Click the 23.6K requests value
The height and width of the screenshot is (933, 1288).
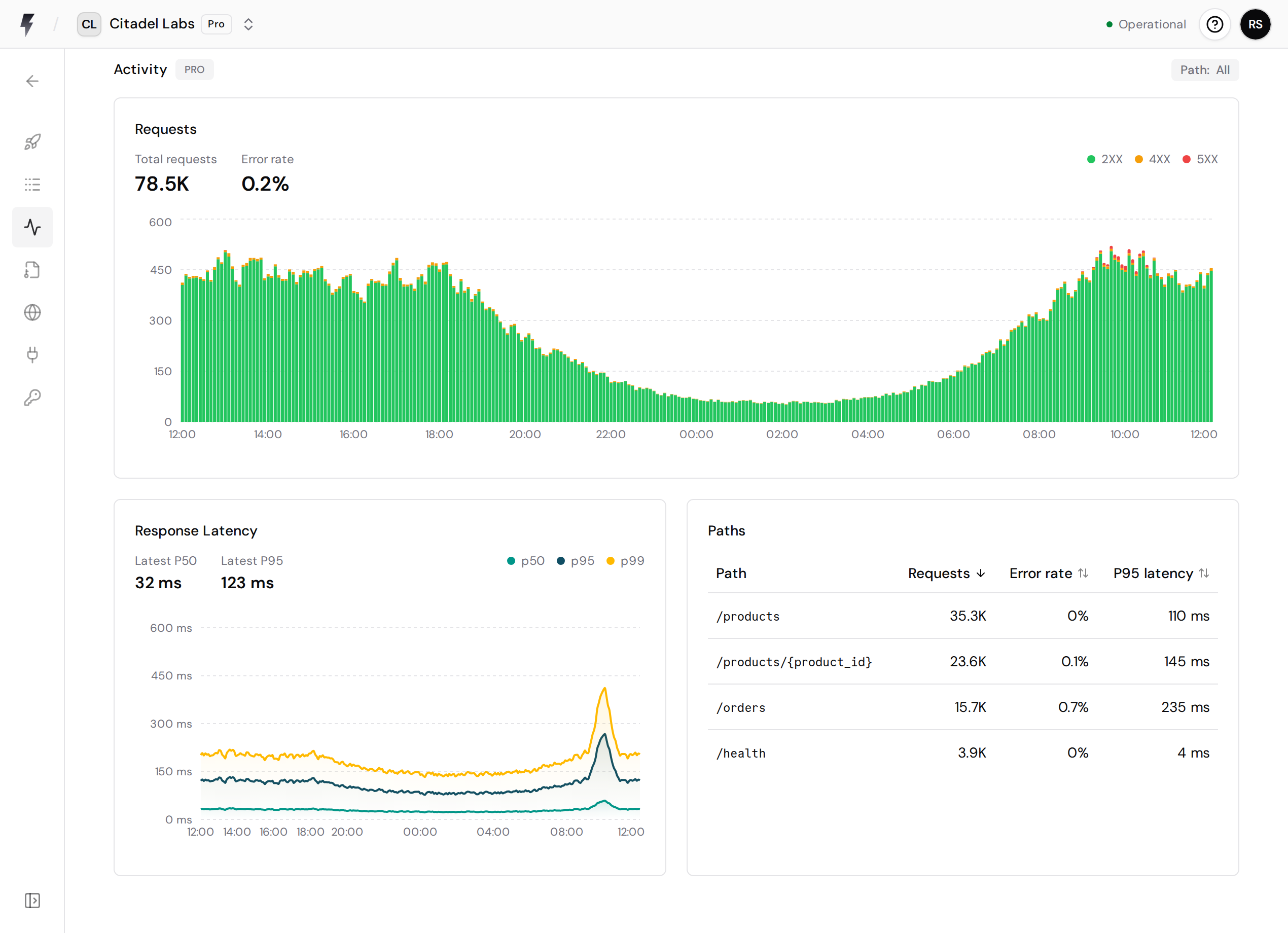click(x=968, y=662)
